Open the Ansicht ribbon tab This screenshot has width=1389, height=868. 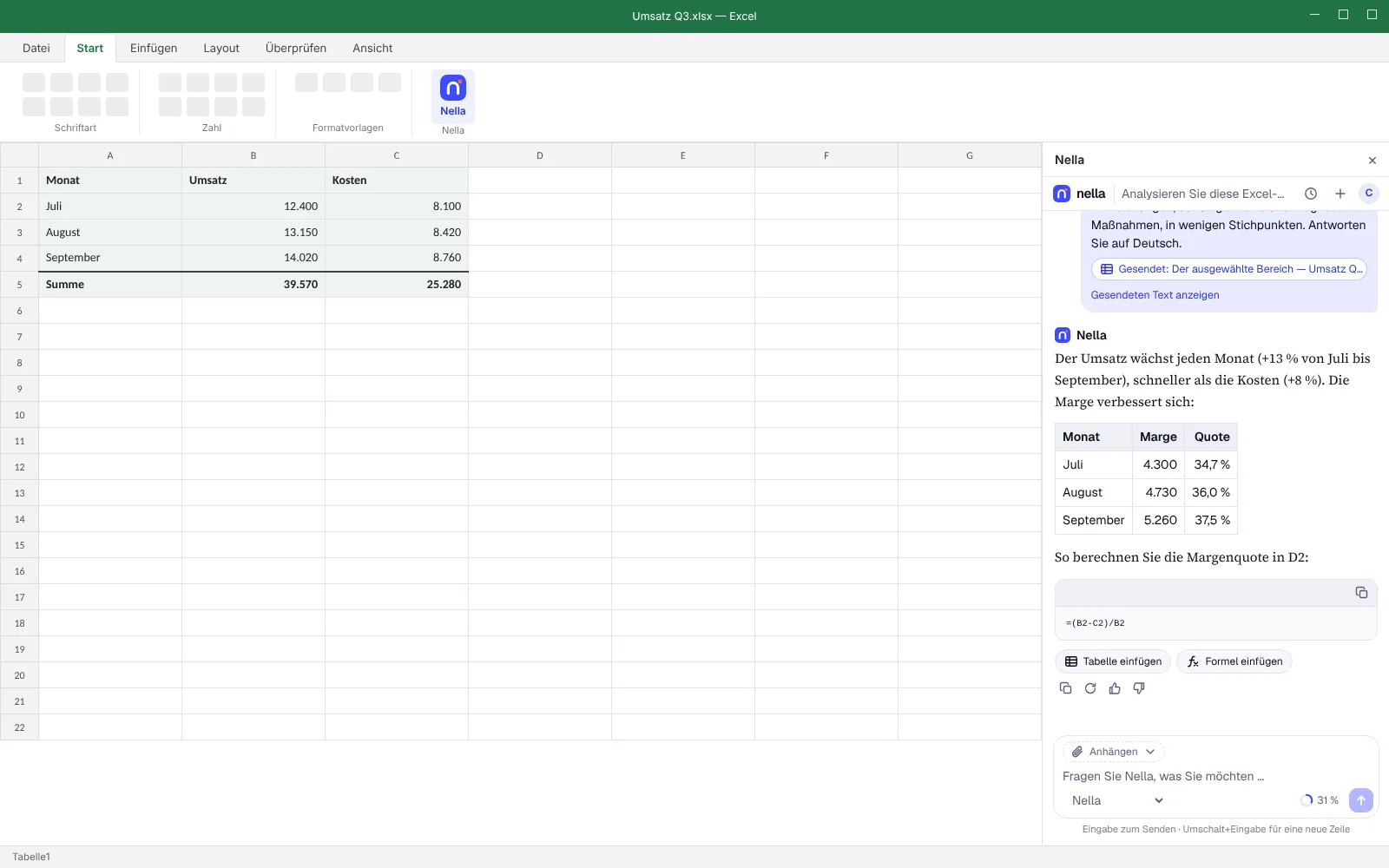(x=372, y=49)
